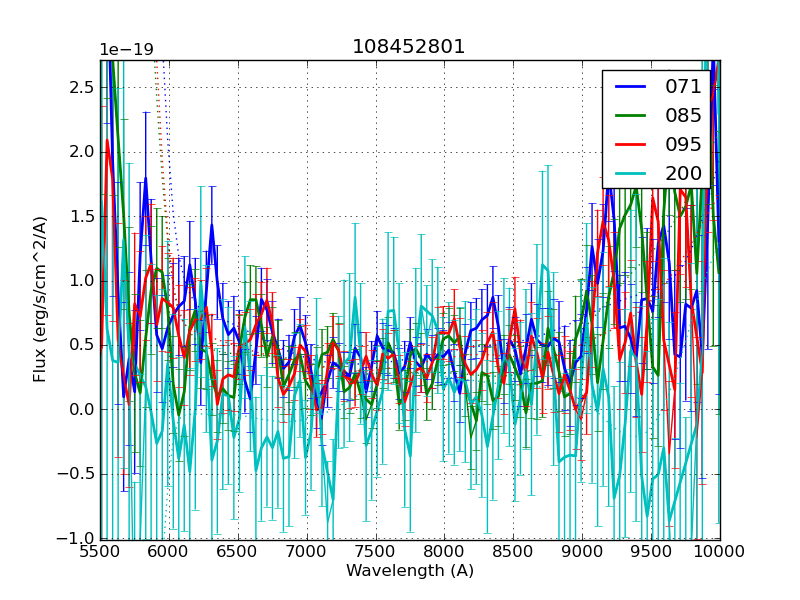Click the Flux (erg/s/cm^2/A) axis label

40,300
